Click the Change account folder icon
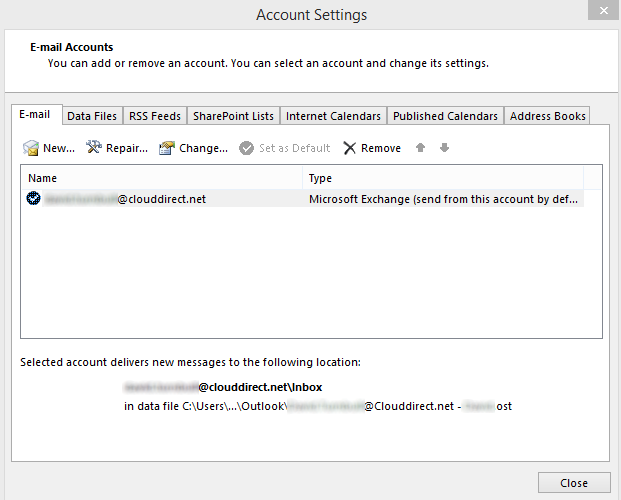The width and height of the screenshot is (621, 500). click(167, 148)
